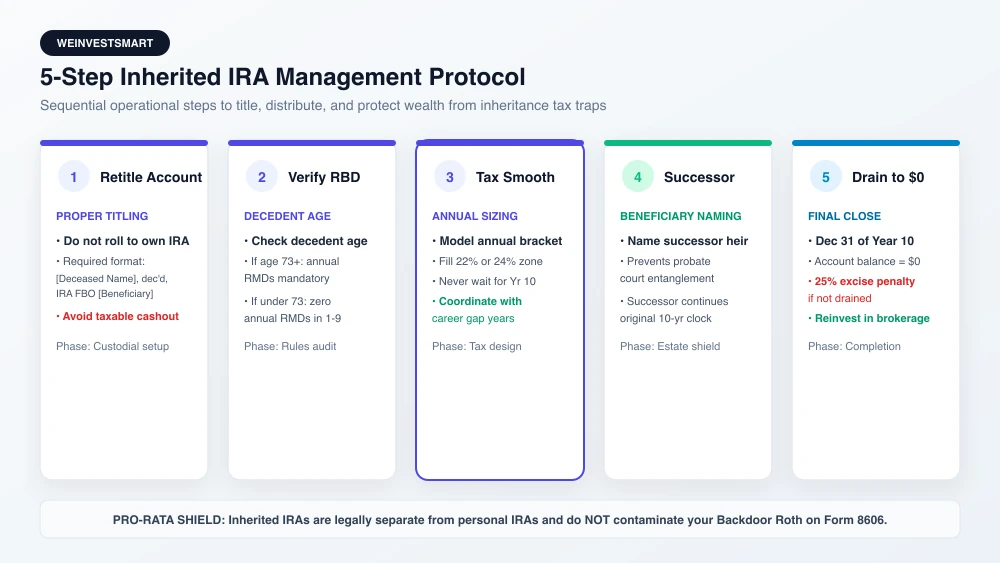Click '[Deceased Name], dec'd' format line
The height and width of the screenshot is (563, 1000).
pyautogui.click(x=112, y=279)
